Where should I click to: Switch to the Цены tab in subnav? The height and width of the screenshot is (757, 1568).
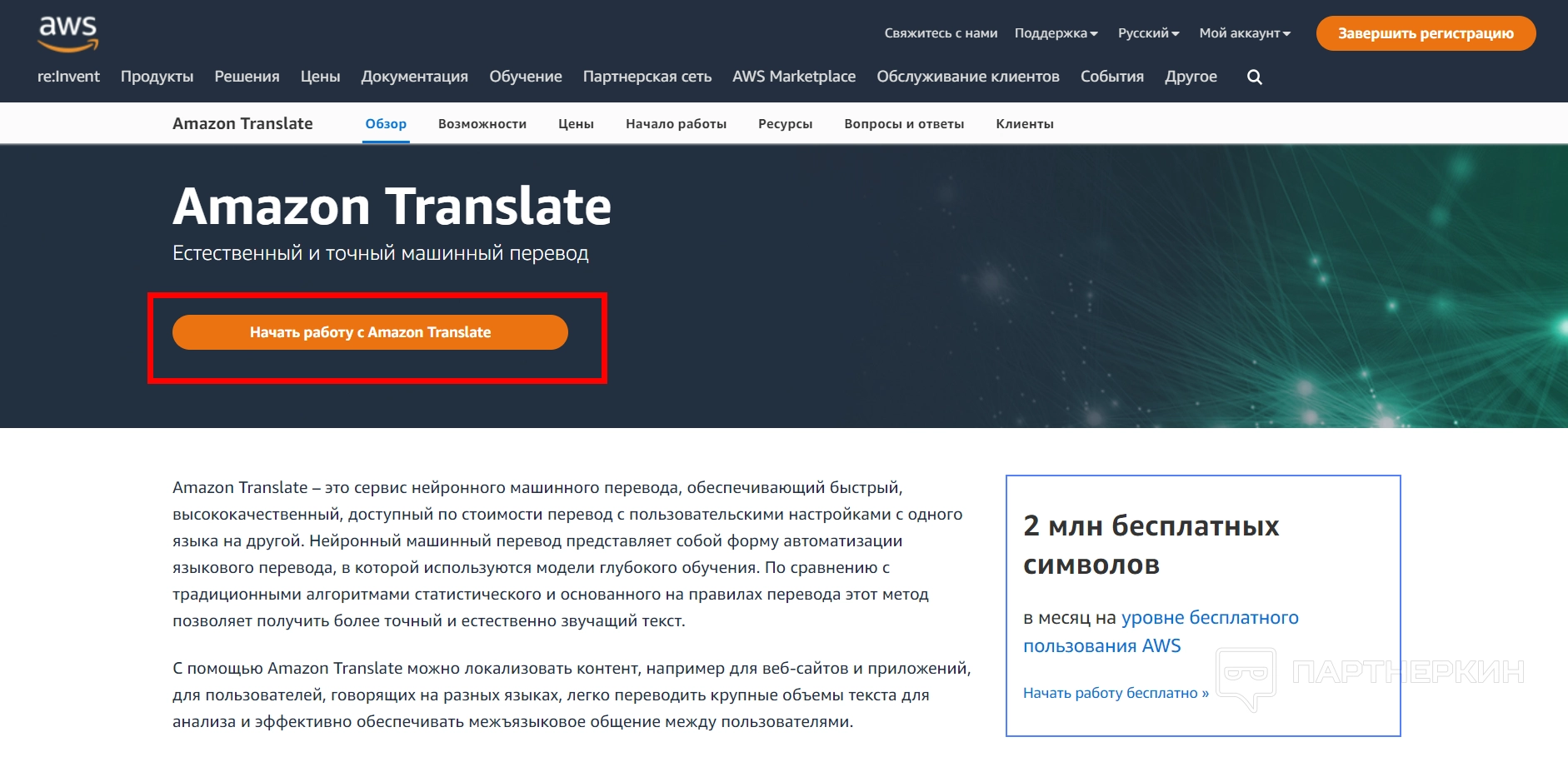(576, 123)
